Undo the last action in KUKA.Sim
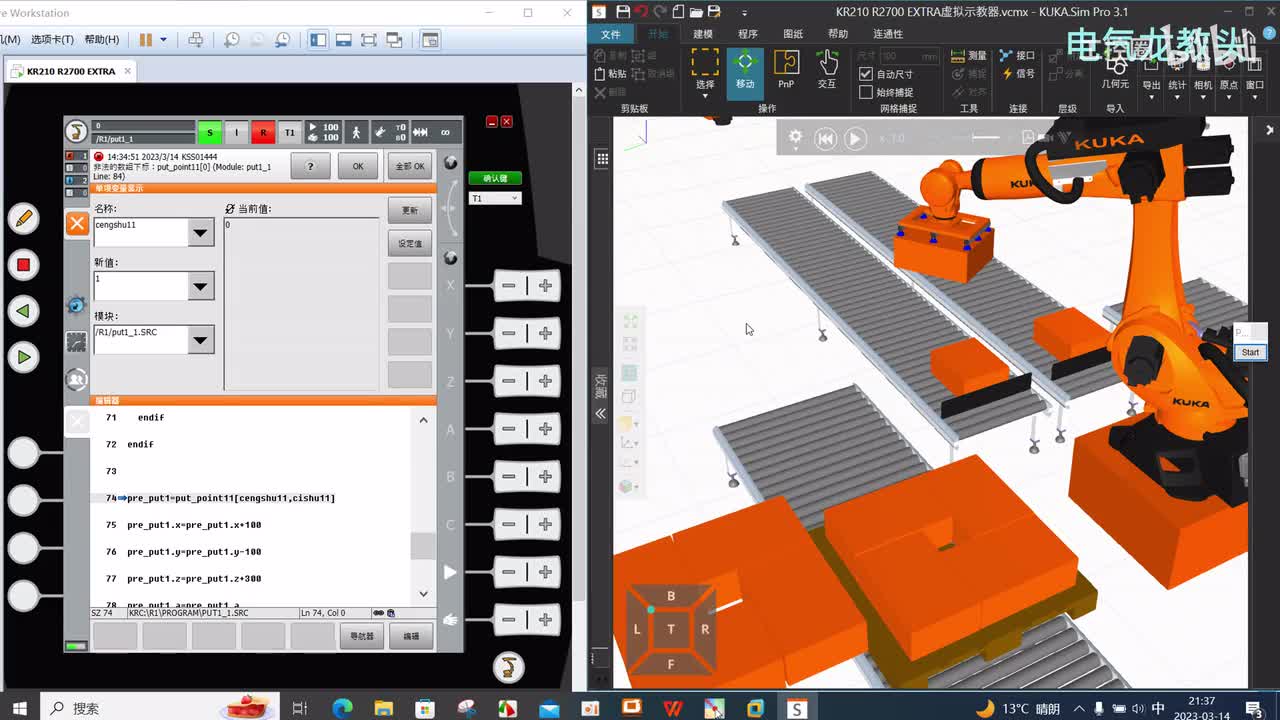The width and height of the screenshot is (1280, 720). pos(641,12)
